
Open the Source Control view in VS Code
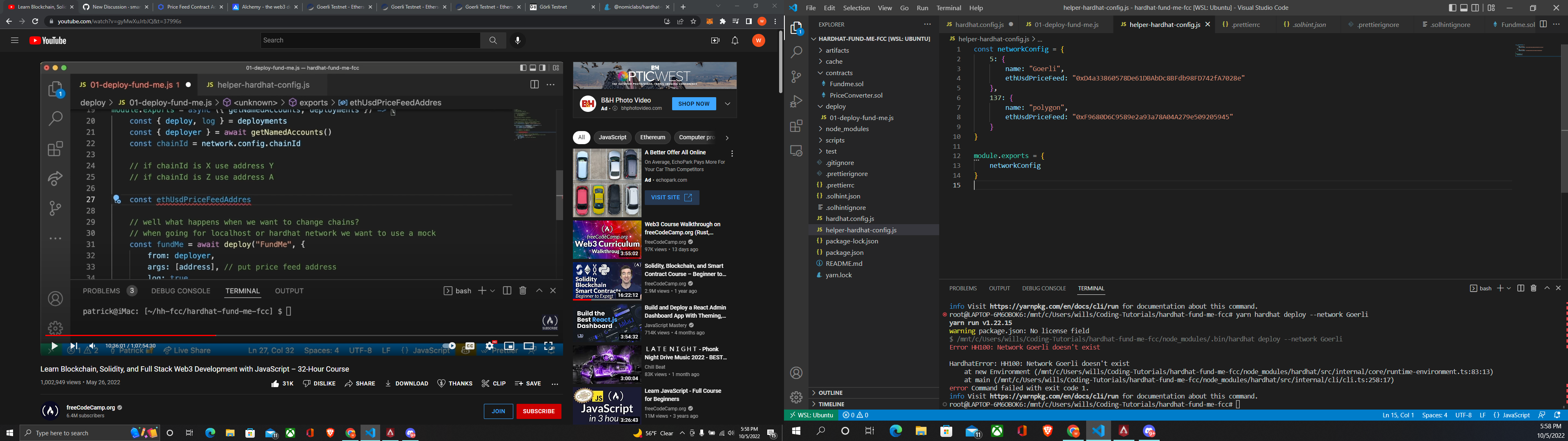click(796, 77)
